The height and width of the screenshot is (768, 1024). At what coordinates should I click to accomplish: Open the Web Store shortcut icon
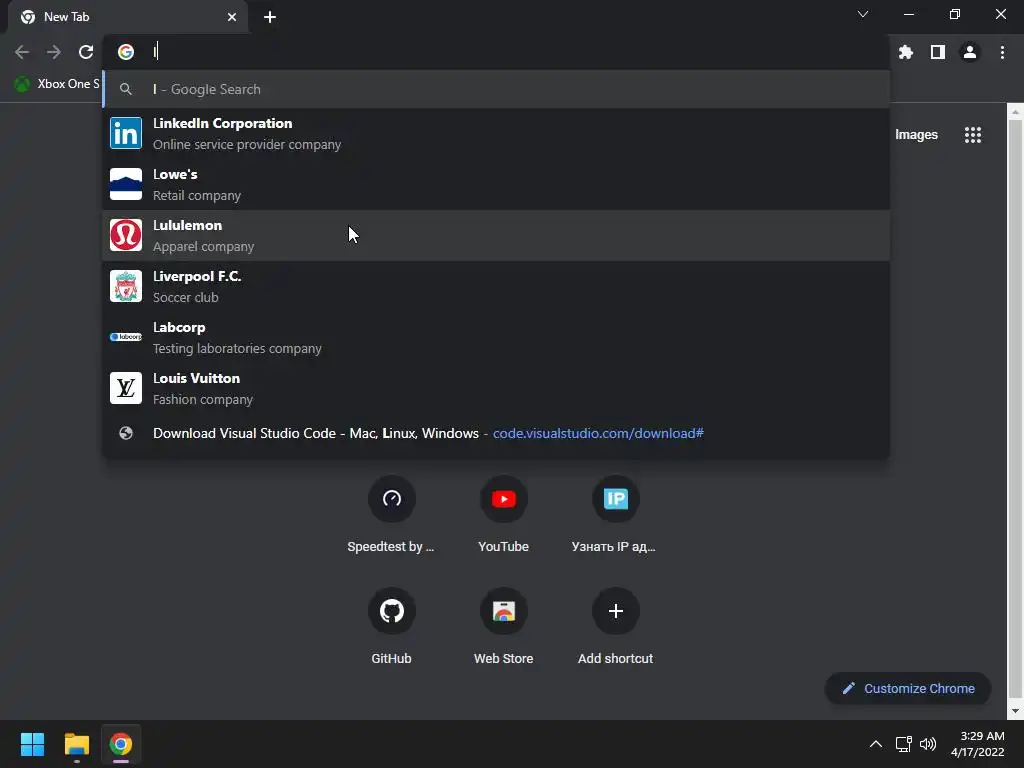click(504, 611)
